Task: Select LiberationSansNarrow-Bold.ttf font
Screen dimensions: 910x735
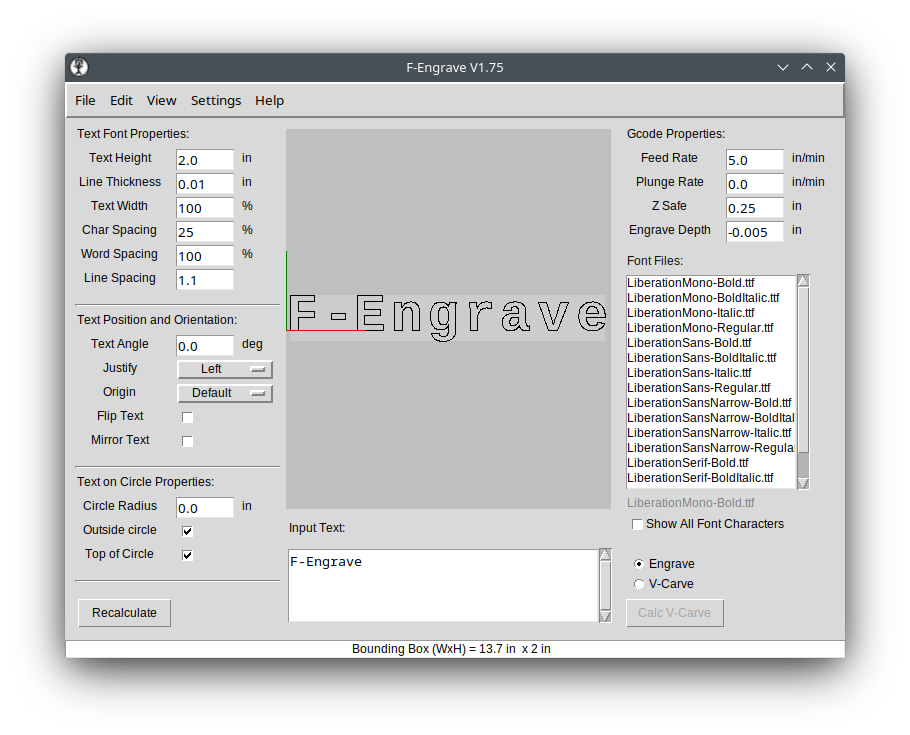Action: [709, 403]
